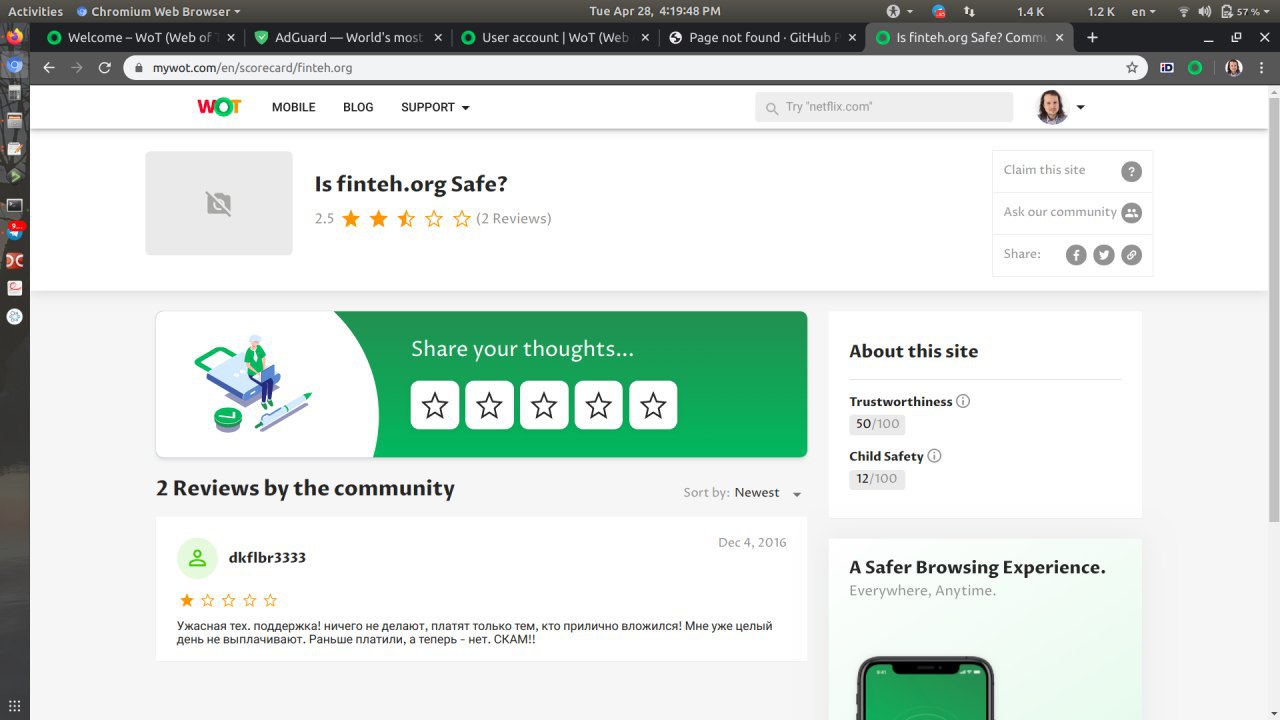Image resolution: width=1280 pixels, height=720 pixels.
Task: Click the community people icon
Action: pos(1131,213)
